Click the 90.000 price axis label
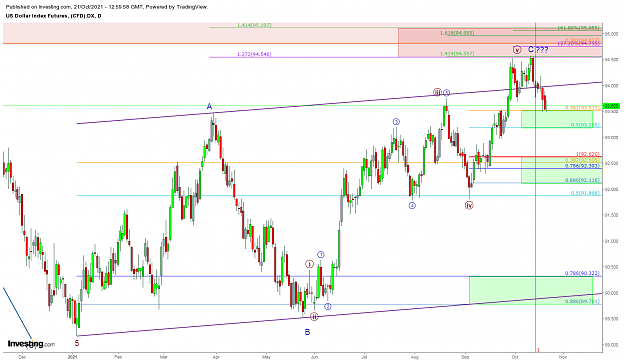Viewport: 625px width, 362px height. click(611, 293)
